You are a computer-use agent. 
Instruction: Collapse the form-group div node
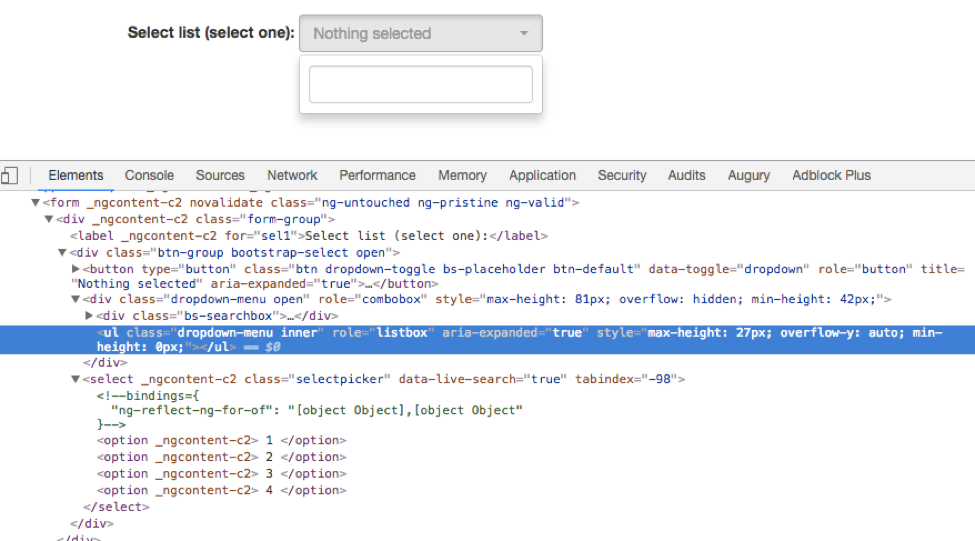(x=49, y=220)
